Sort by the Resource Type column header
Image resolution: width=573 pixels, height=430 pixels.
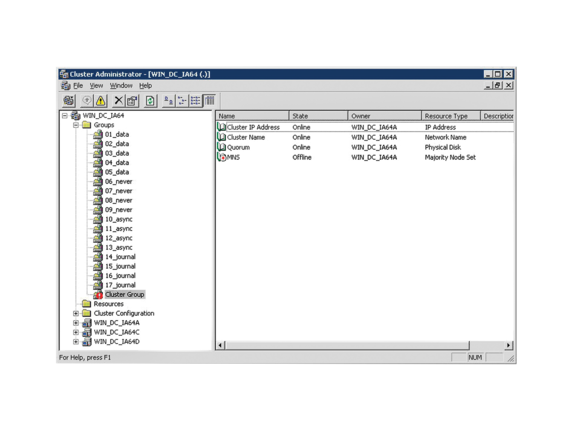point(451,116)
